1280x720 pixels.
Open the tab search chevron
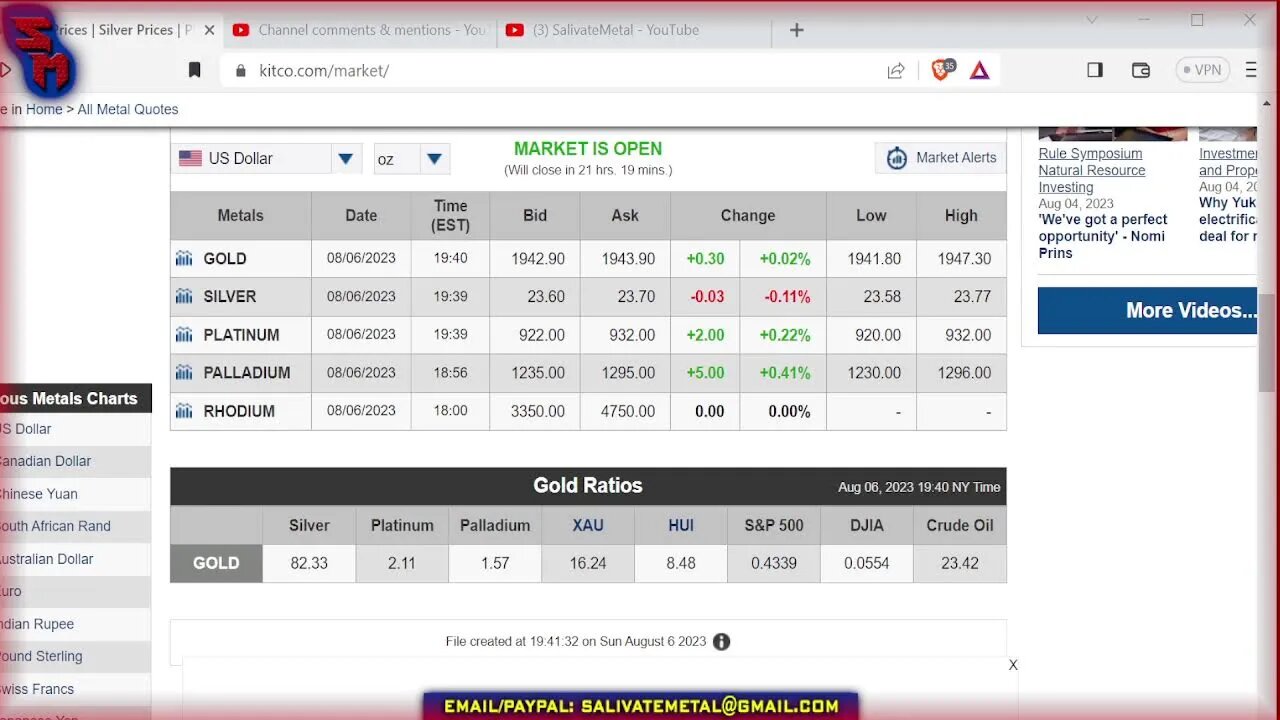click(1092, 20)
